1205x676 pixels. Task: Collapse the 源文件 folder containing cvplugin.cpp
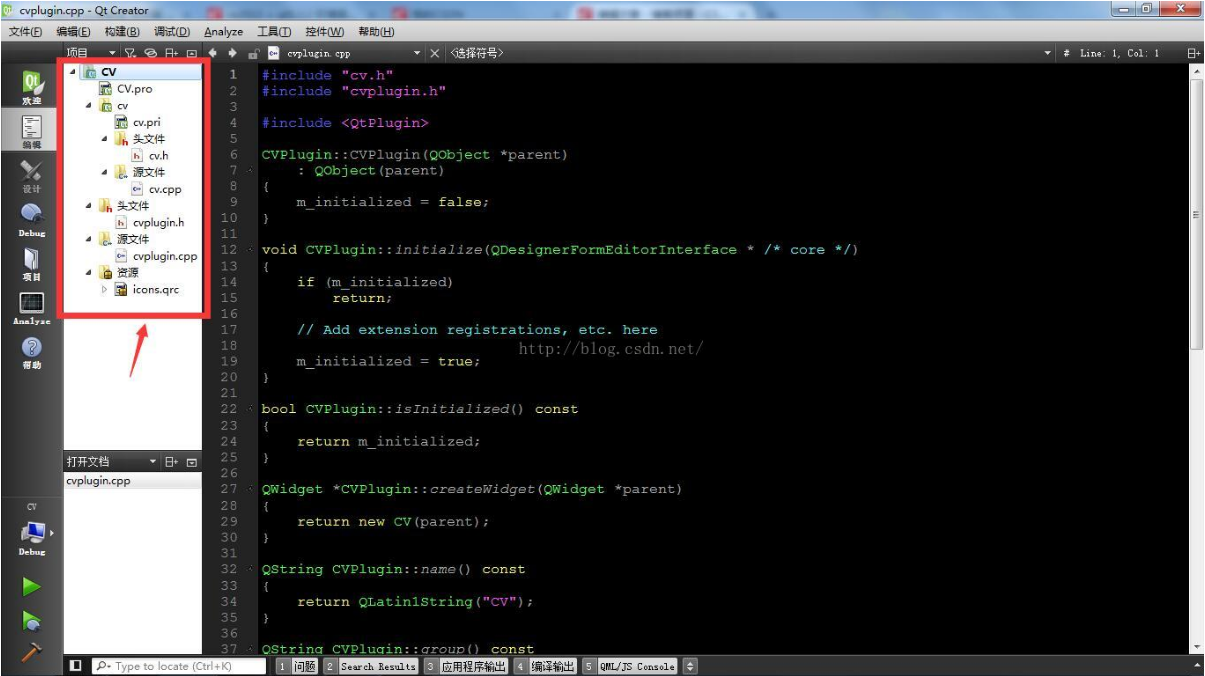click(89, 239)
